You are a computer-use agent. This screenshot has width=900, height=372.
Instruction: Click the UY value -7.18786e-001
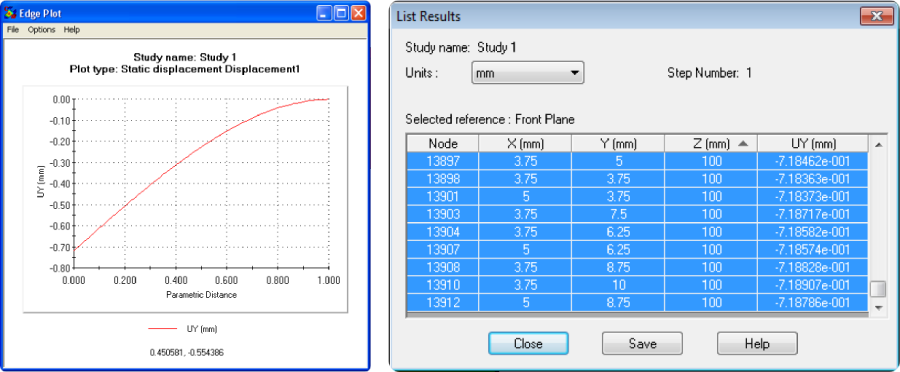(812, 304)
